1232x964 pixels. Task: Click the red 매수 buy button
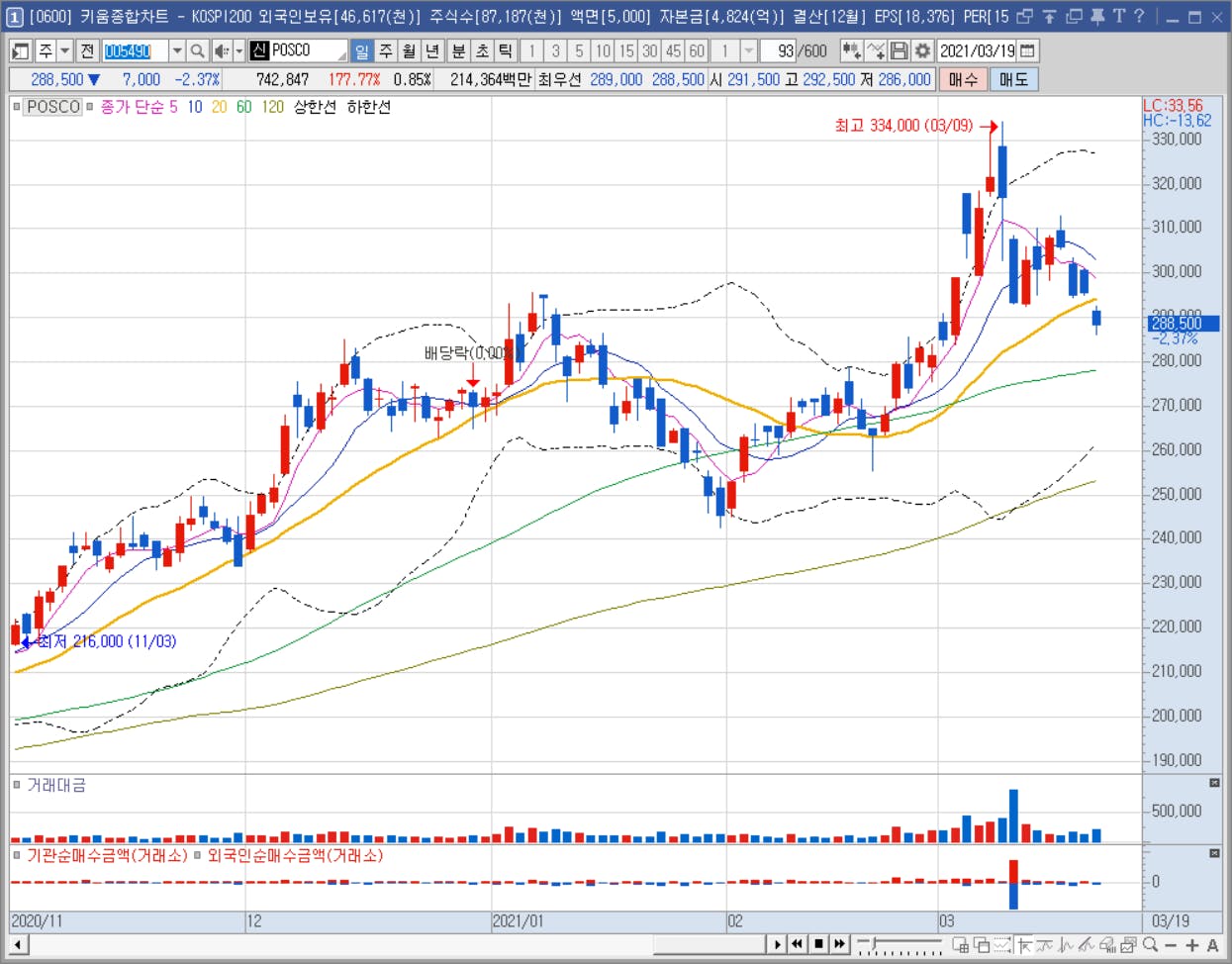(963, 79)
